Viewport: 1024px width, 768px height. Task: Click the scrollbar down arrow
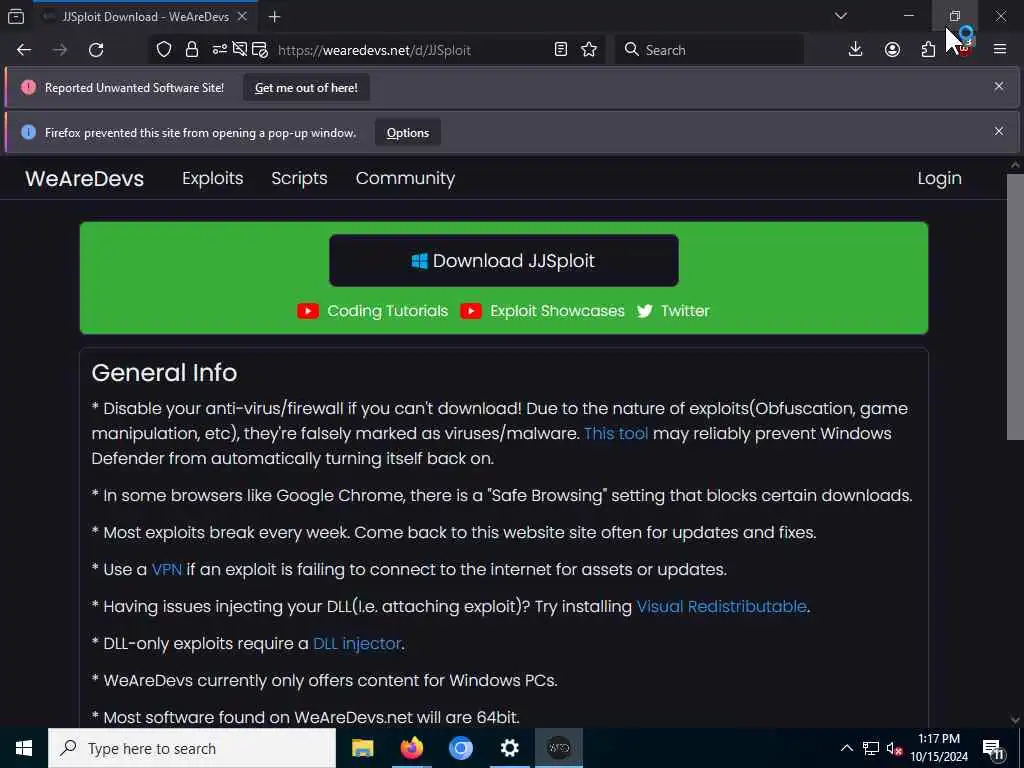point(1015,720)
